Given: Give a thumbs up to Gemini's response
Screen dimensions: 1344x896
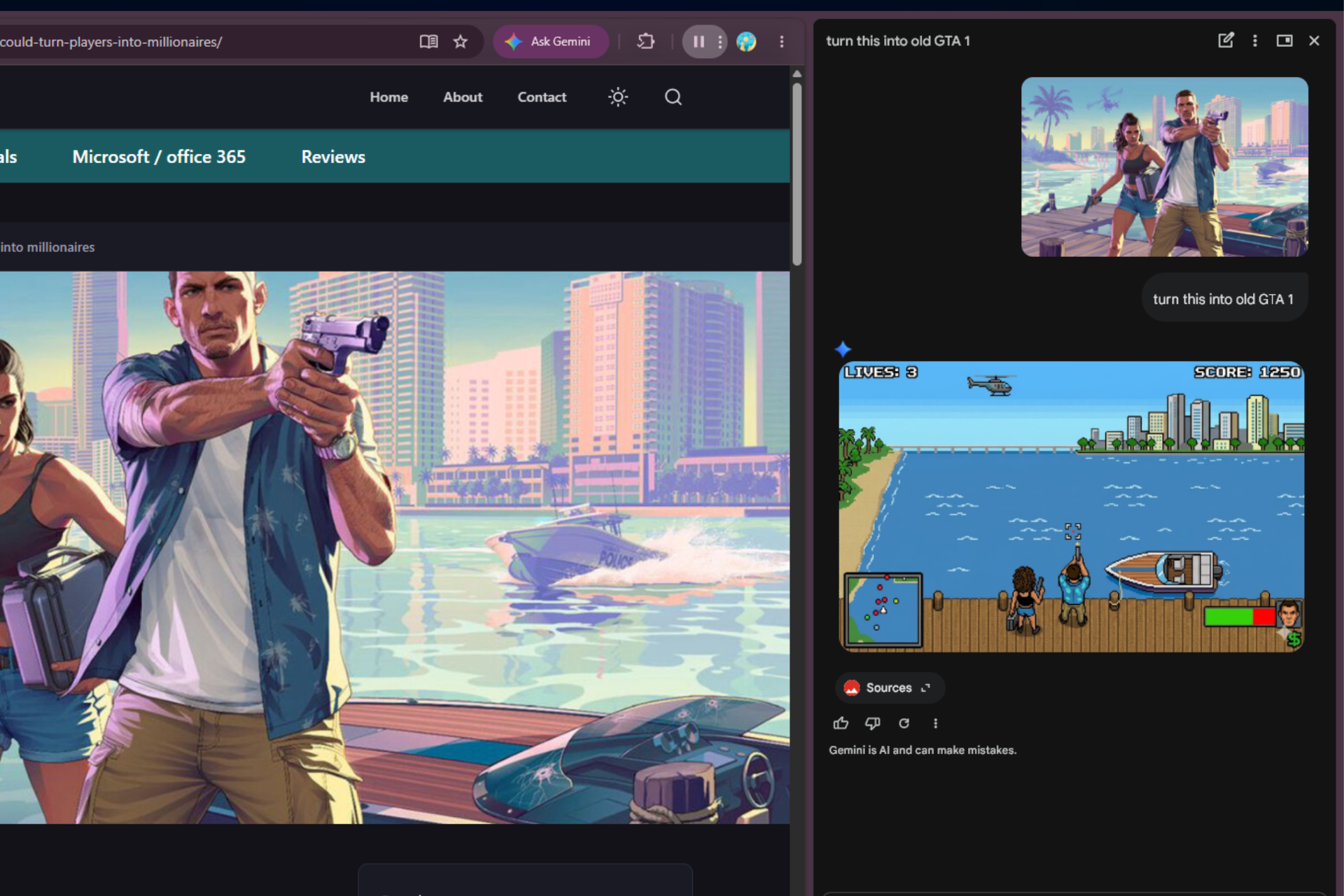Looking at the screenshot, I should (x=841, y=723).
